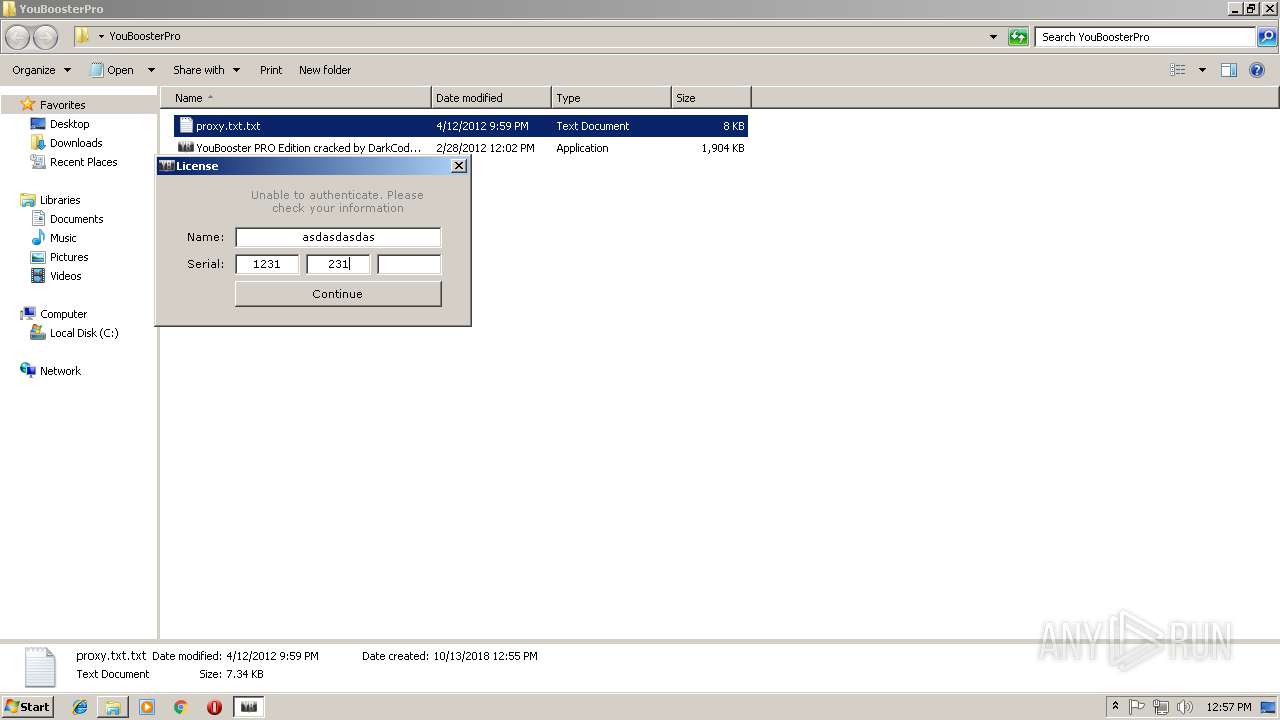Screen dimensions: 1280x720
Task: Open the Start menu
Action: pos(27,707)
